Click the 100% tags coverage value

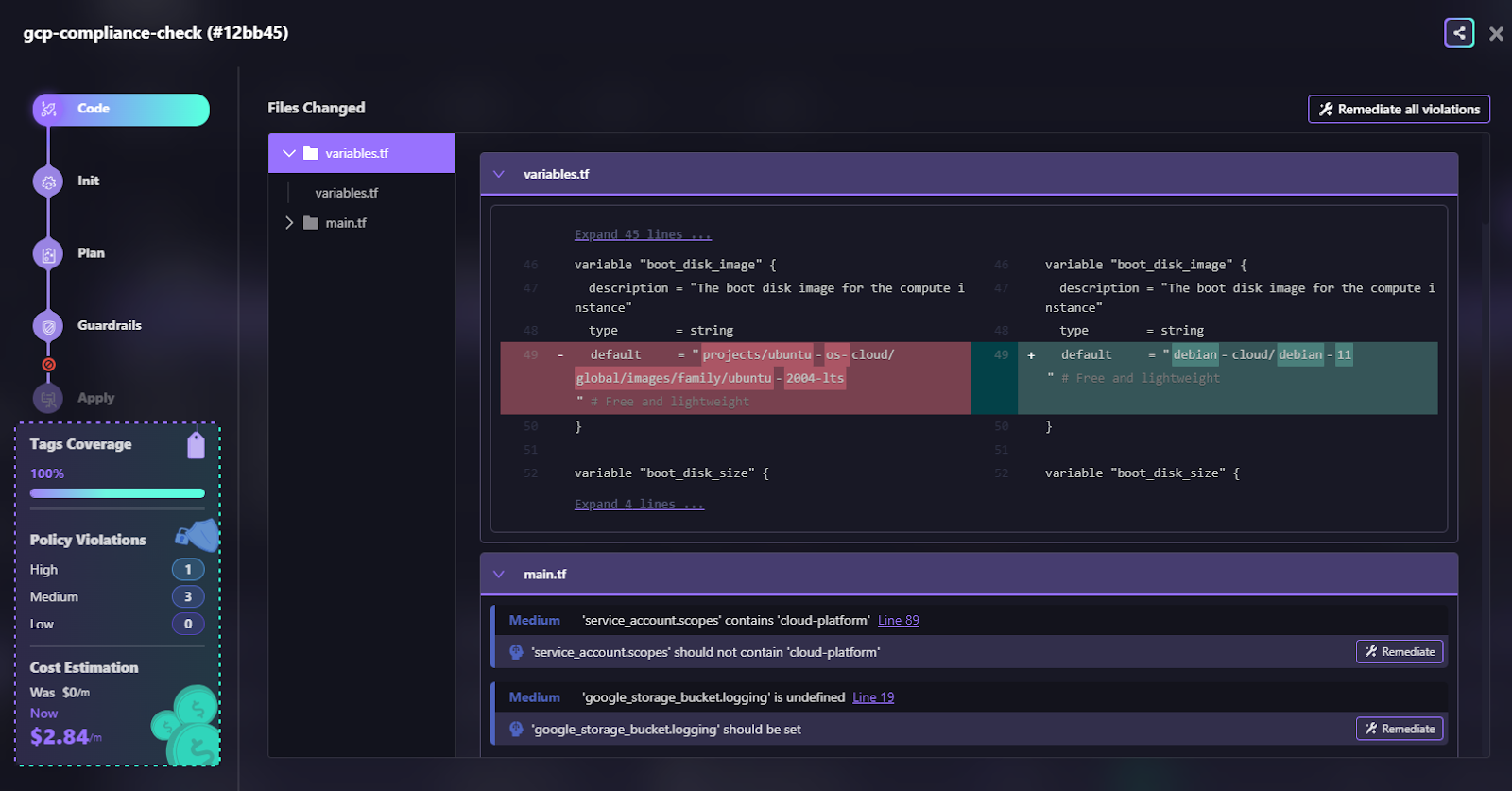(x=47, y=473)
